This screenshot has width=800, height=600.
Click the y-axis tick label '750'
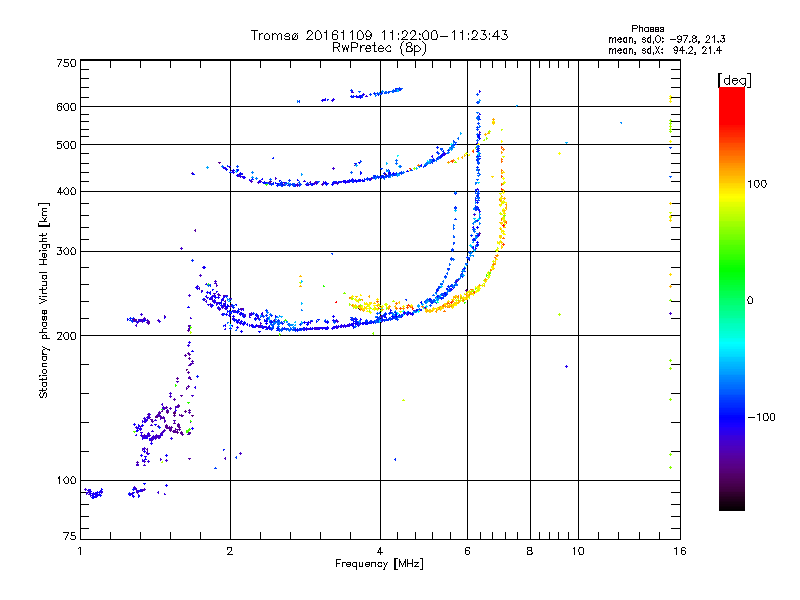(66, 63)
